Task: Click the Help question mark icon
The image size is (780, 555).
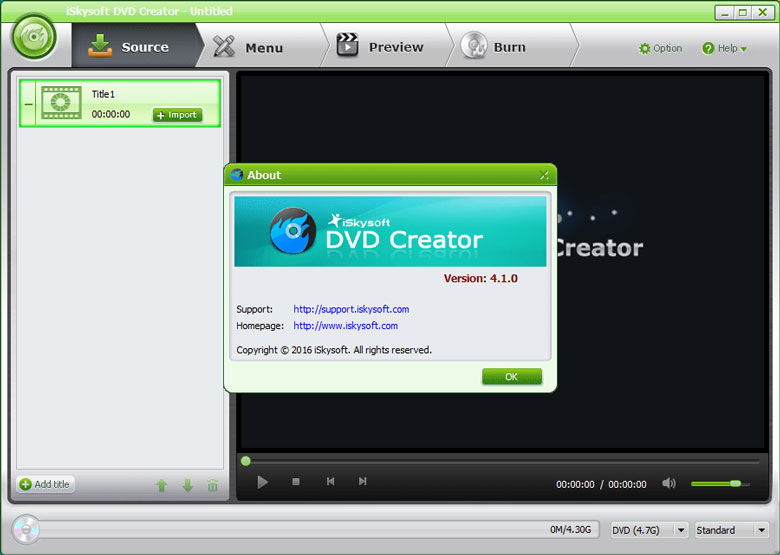Action: 708,49
